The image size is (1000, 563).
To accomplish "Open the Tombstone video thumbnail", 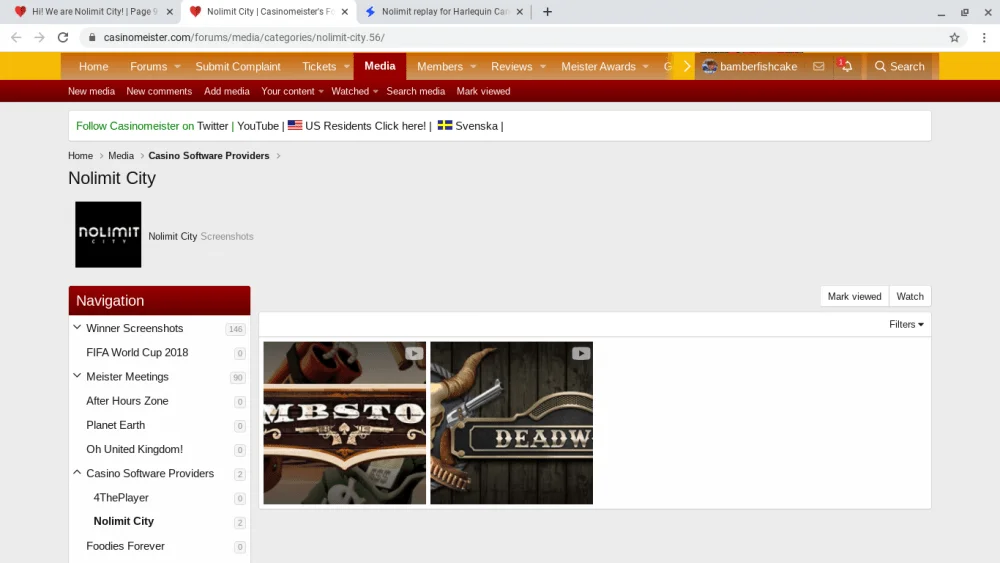I will 344,423.
